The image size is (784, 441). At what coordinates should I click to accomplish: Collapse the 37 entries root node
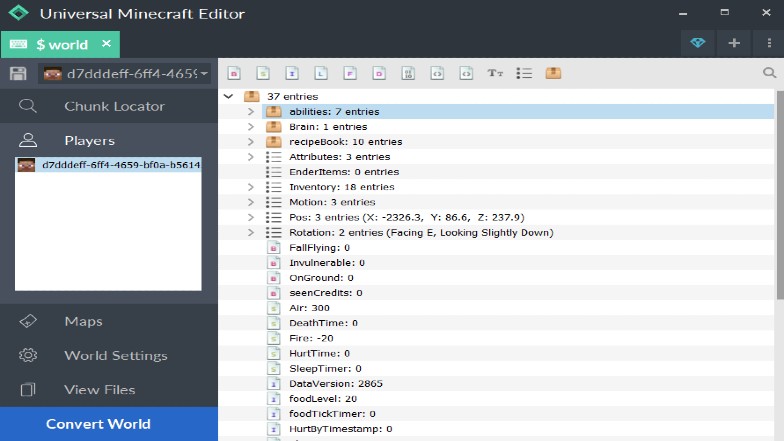tap(228, 96)
